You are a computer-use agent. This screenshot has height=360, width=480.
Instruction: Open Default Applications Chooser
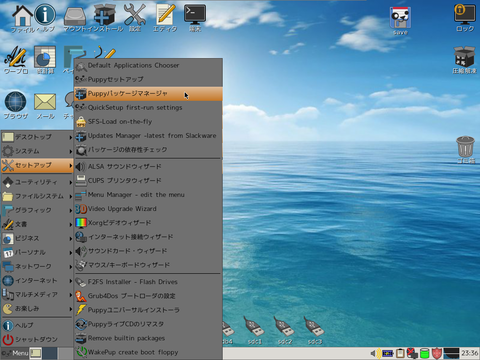coord(148,66)
